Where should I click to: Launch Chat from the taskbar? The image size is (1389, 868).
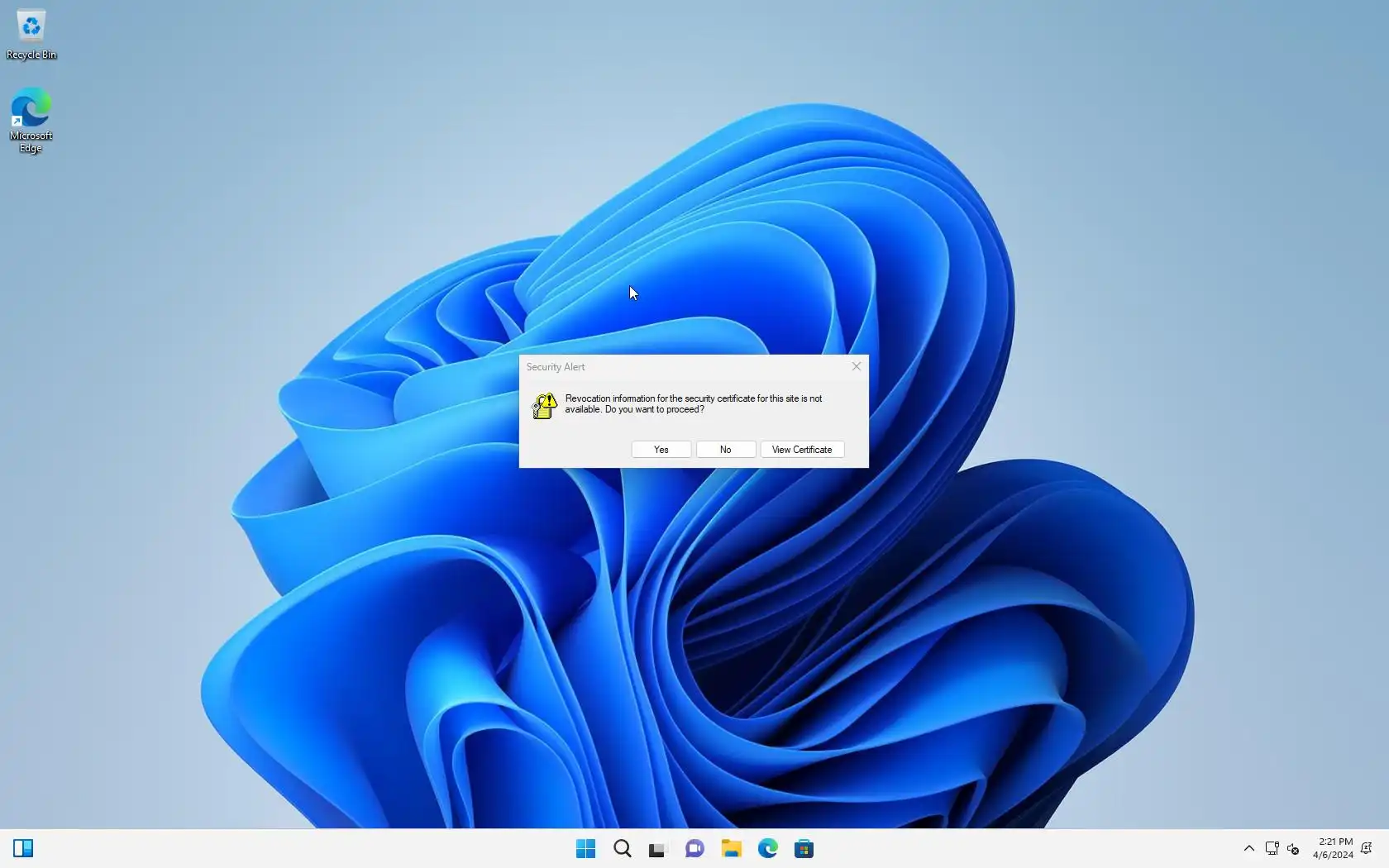click(x=694, y=849)
